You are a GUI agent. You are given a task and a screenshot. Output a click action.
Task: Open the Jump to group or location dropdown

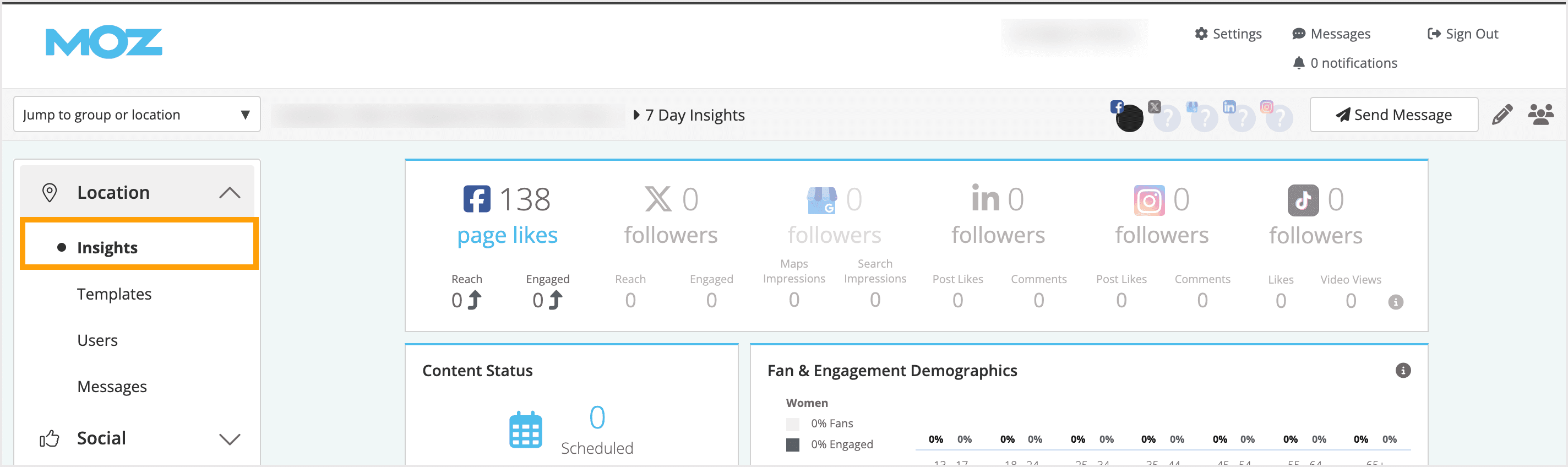click(x=137, y=115)
